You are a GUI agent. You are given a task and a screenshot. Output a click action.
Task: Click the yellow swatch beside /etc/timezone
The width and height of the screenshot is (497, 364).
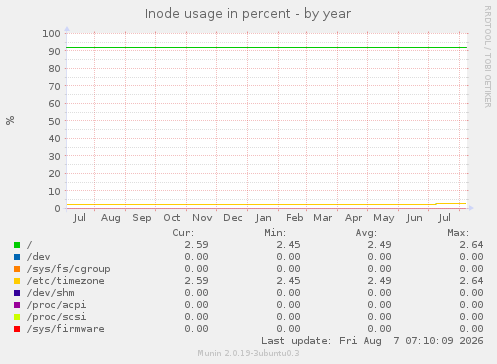(x=17, y=281)
